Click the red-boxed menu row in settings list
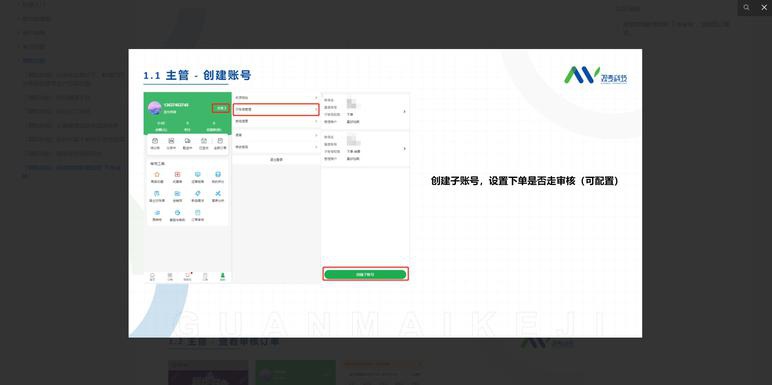Image resolution: width=772 pixels, height=385 pixels. 276,109
